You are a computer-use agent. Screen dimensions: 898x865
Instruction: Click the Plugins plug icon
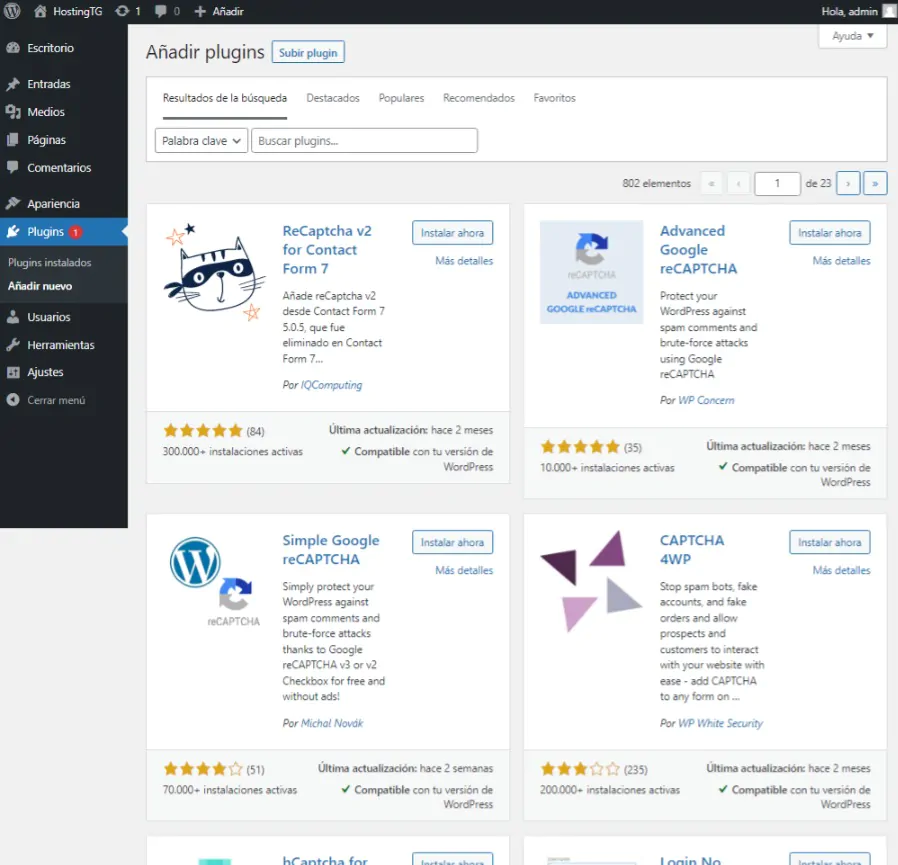pos(13,231)
